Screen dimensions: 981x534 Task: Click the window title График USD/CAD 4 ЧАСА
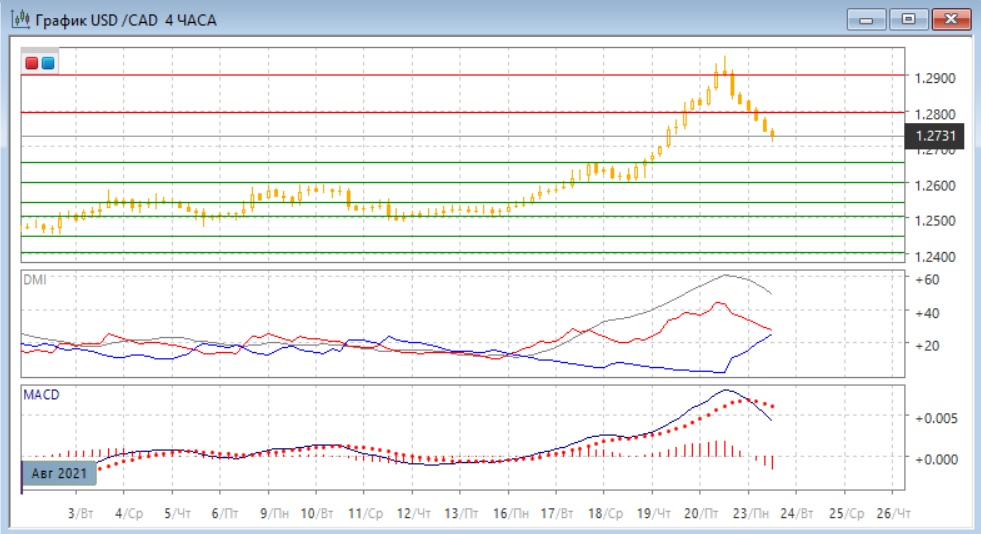[125, 20]
